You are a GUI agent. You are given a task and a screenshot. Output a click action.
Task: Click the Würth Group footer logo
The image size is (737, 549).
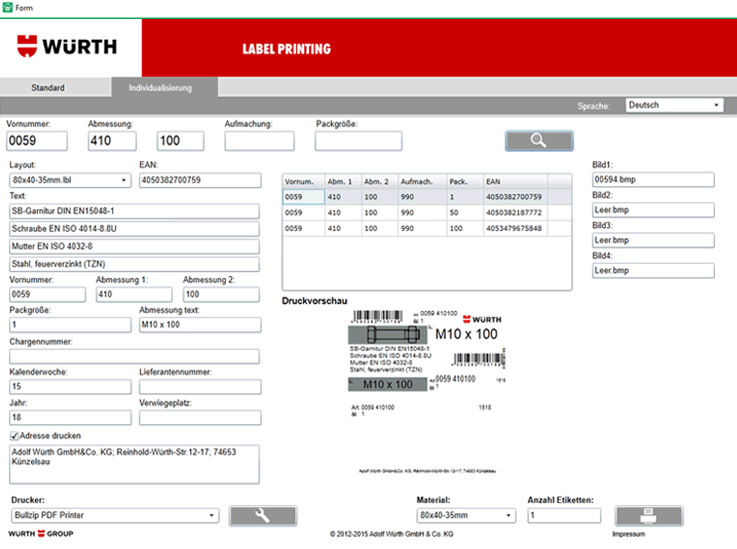[x=42, y=535]
